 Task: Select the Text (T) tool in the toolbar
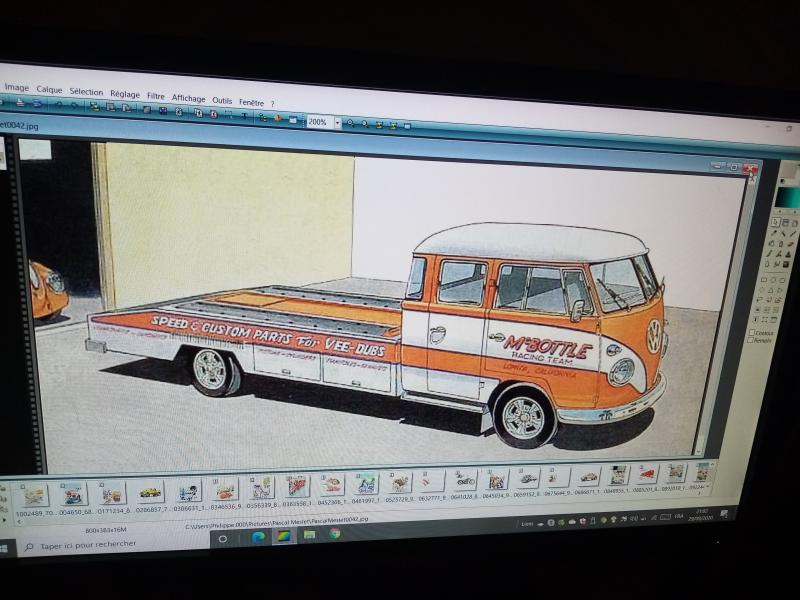coord(244,116)
